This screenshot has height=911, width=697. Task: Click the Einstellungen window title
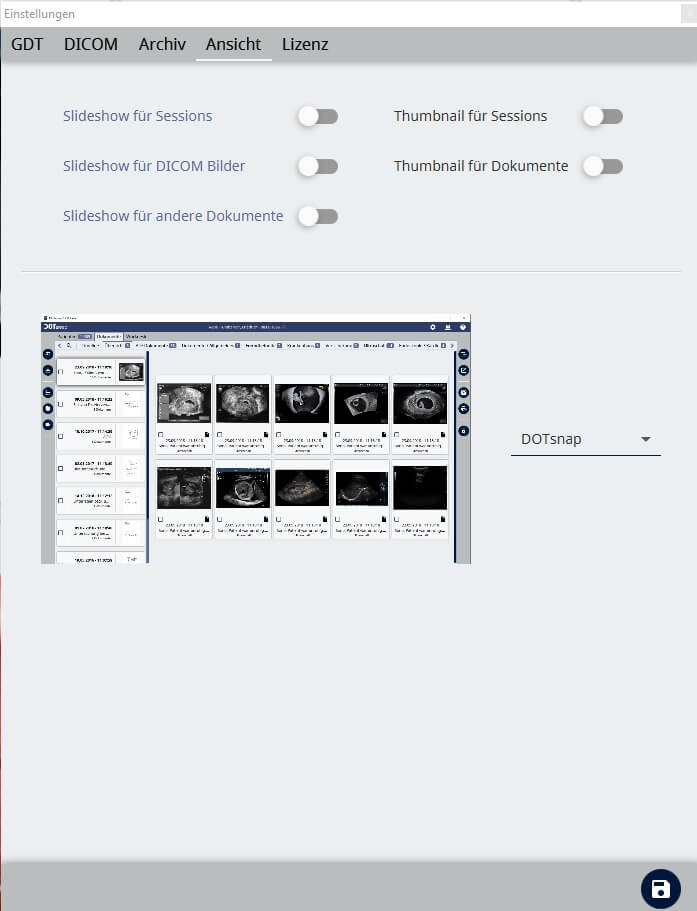[x=38, y=14]
